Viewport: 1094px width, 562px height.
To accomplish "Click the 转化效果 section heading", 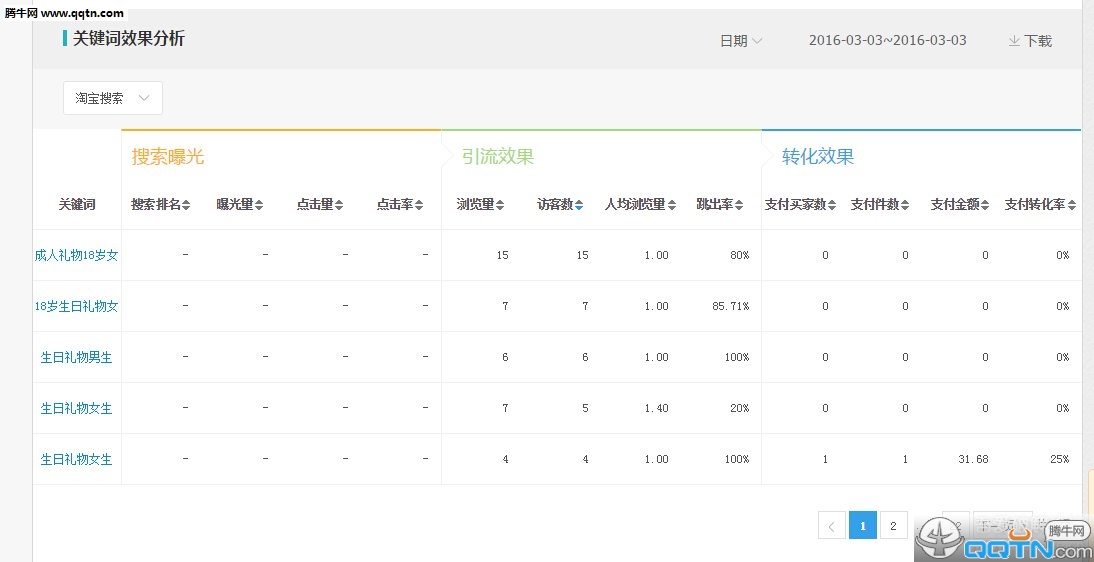I will click(818, 156).
